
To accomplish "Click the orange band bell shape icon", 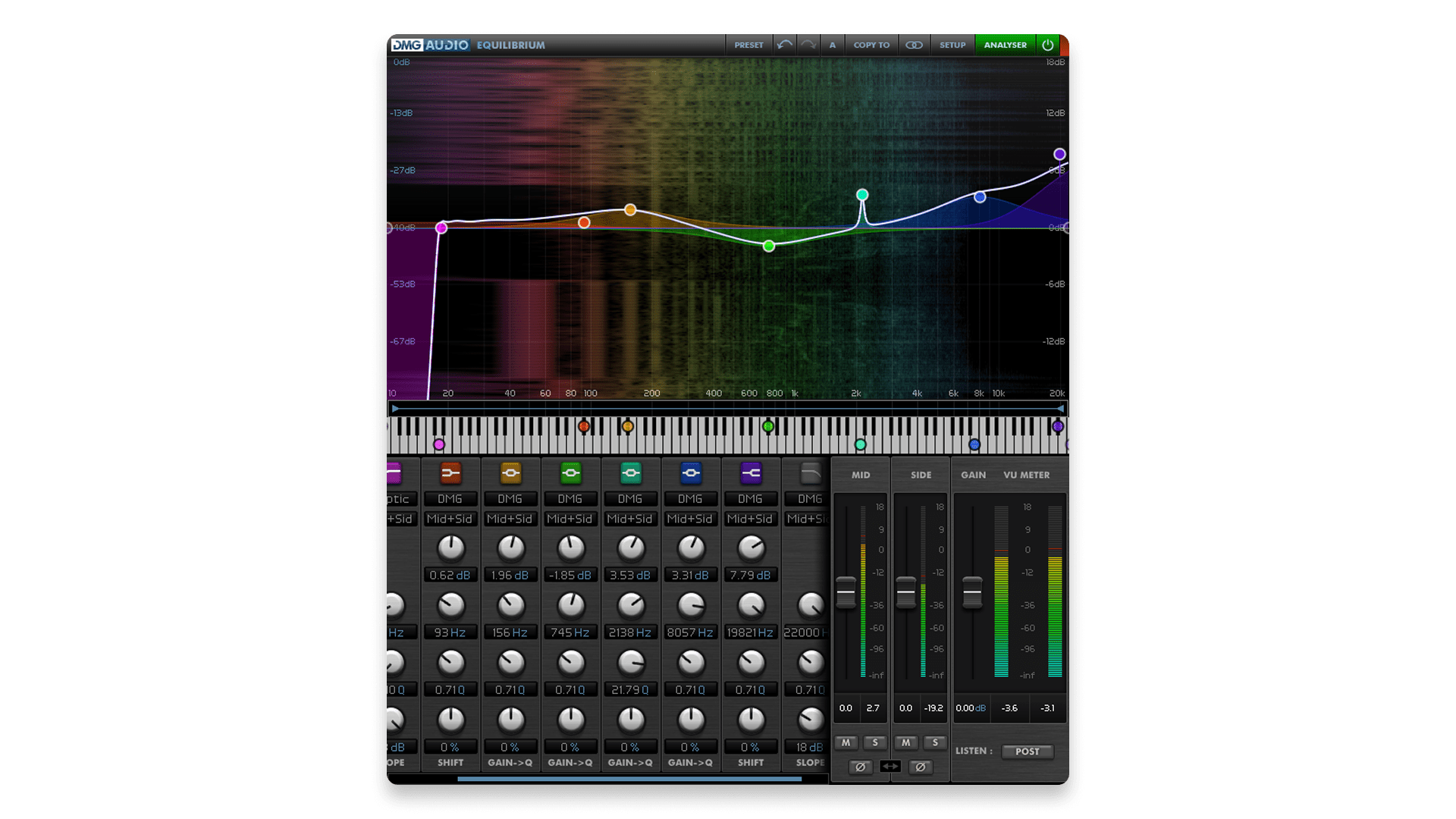I will coord(510,473).
